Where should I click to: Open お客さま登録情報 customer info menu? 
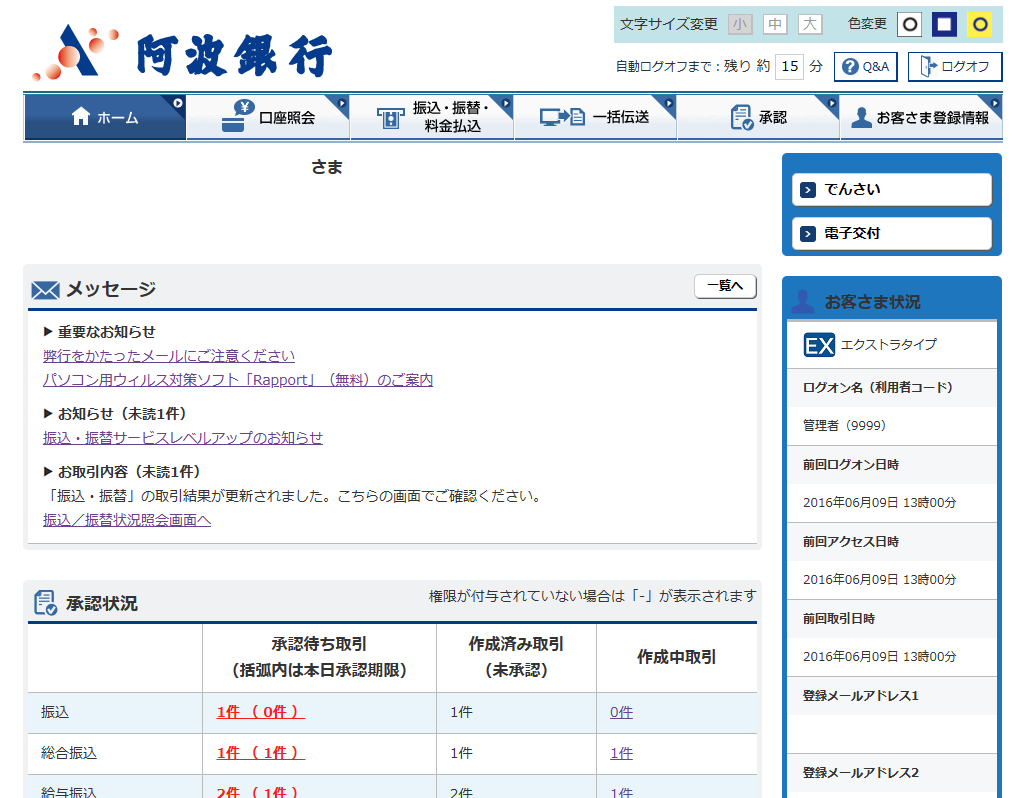tap(920, 117)
